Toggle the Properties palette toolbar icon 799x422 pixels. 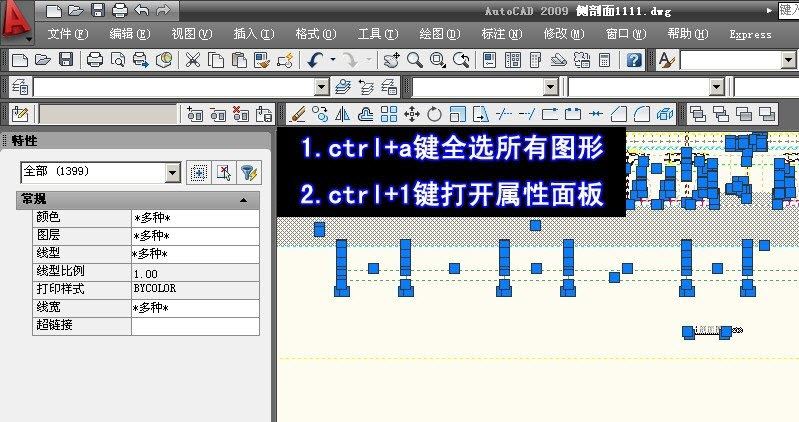489,60
